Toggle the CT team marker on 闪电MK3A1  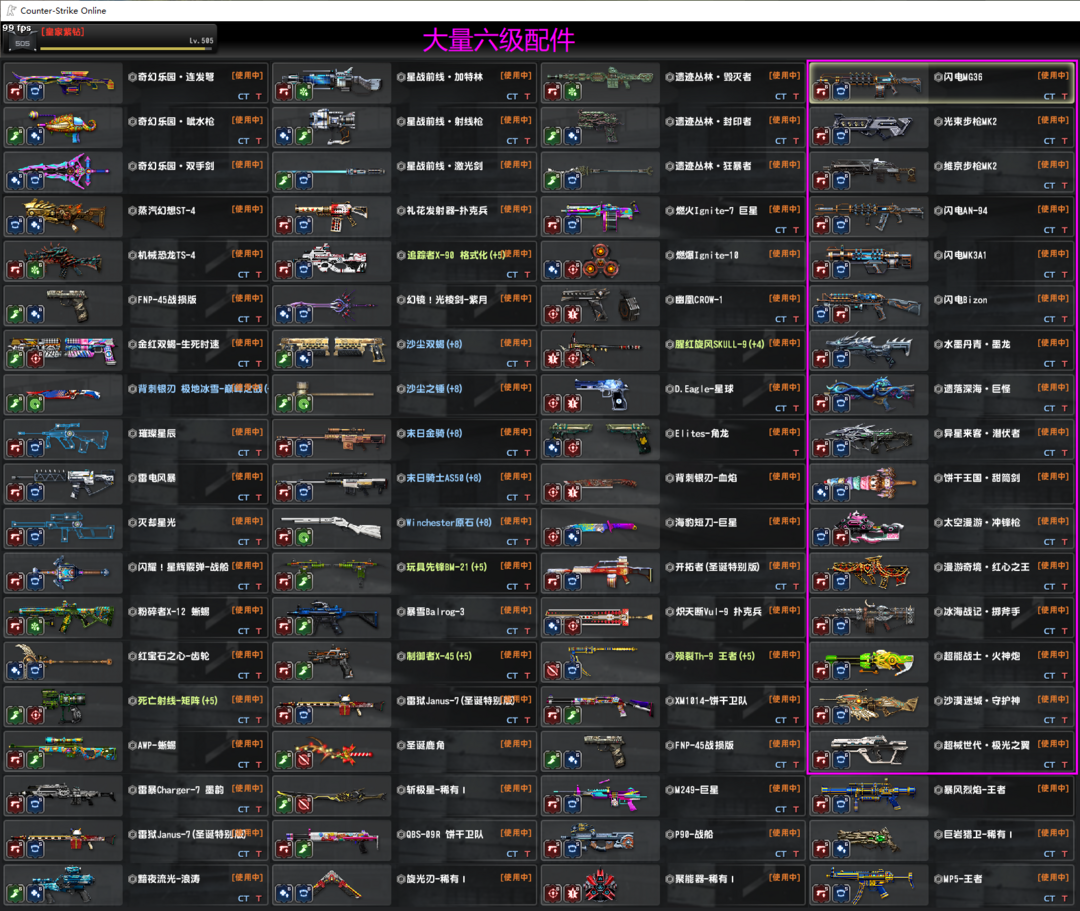[1049, 275]
